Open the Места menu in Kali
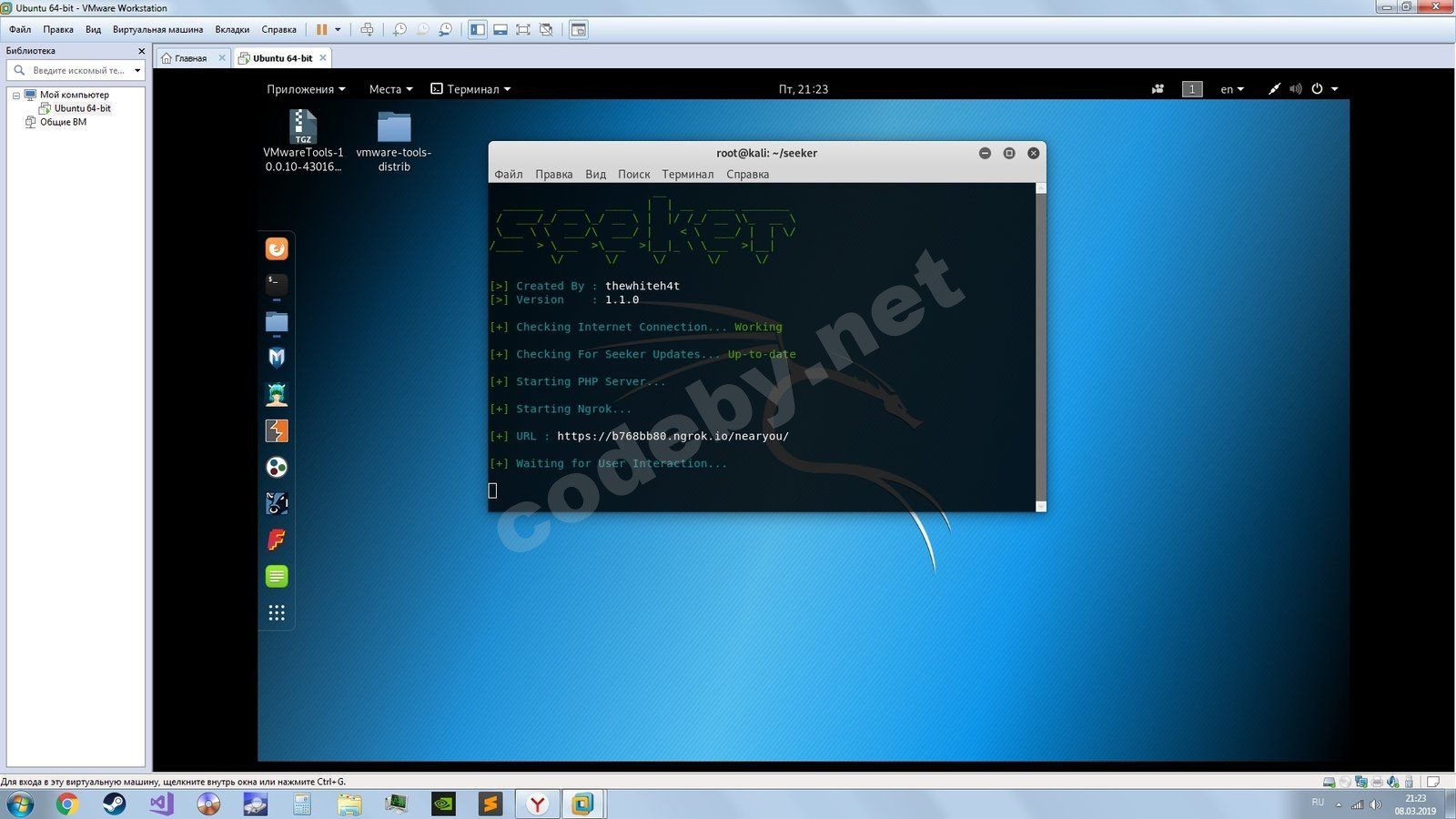Viewport: 1456px width, 819px height. (x=390, y=89)
